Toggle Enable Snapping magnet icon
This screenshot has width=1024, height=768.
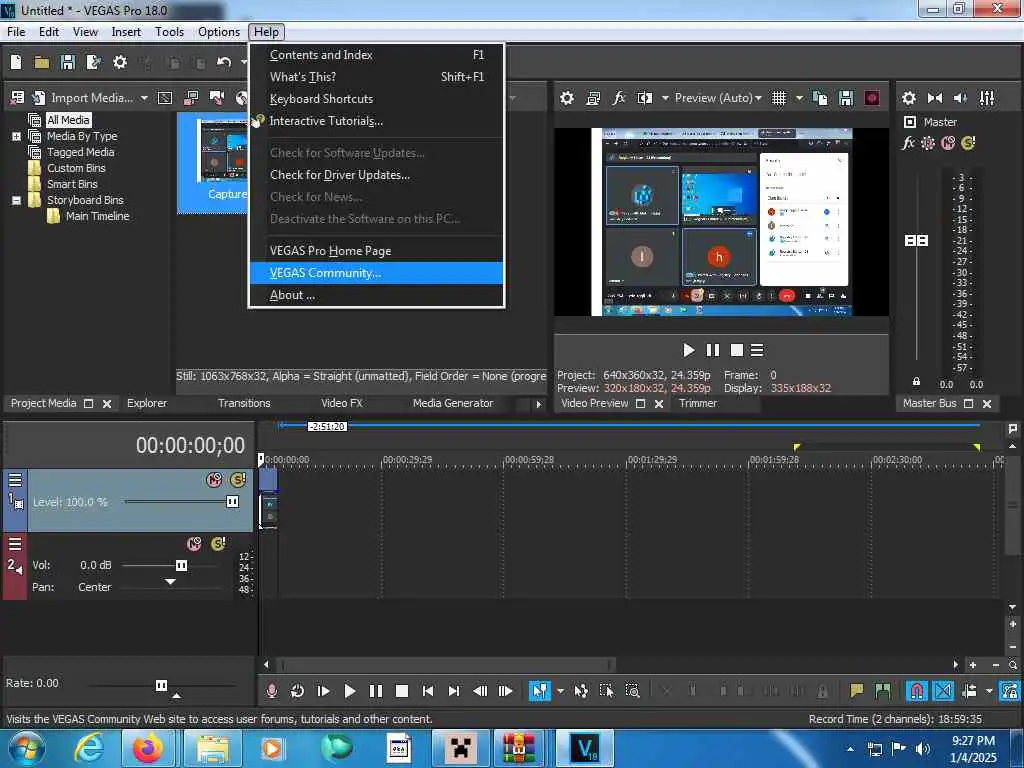pos(916,691)
